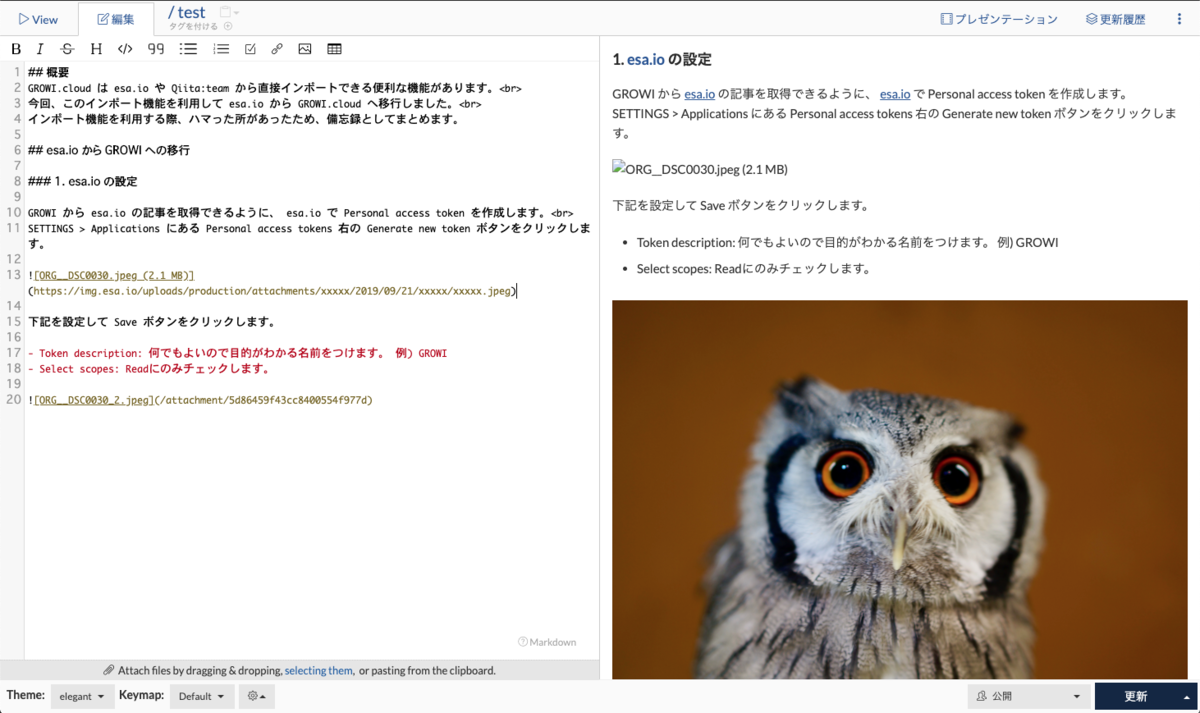Image resolution: width=1200 pixels, height=713 pixels.
Task: Toggle the numbered list formatting
Action: [220, 48]
